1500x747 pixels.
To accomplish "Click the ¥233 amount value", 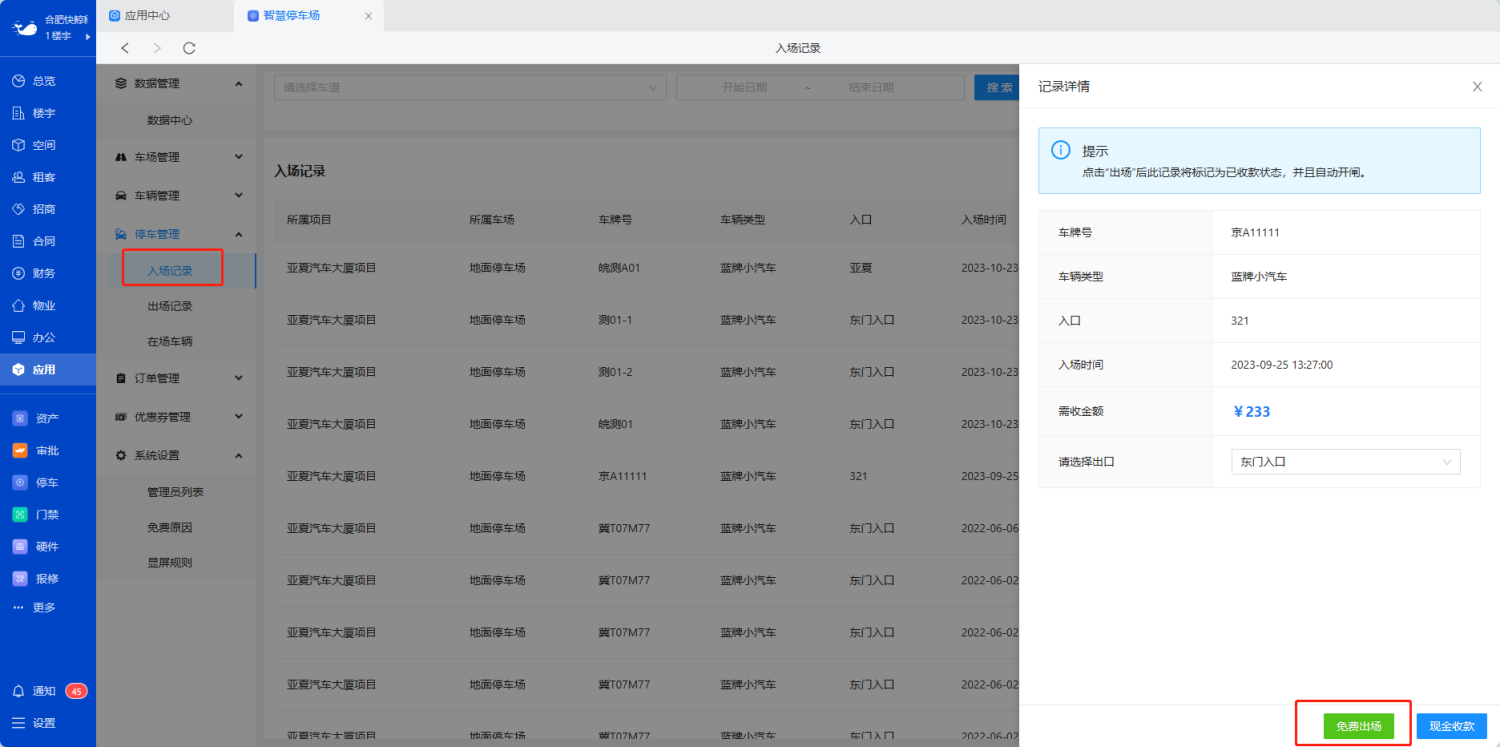I will point(1251,411).
